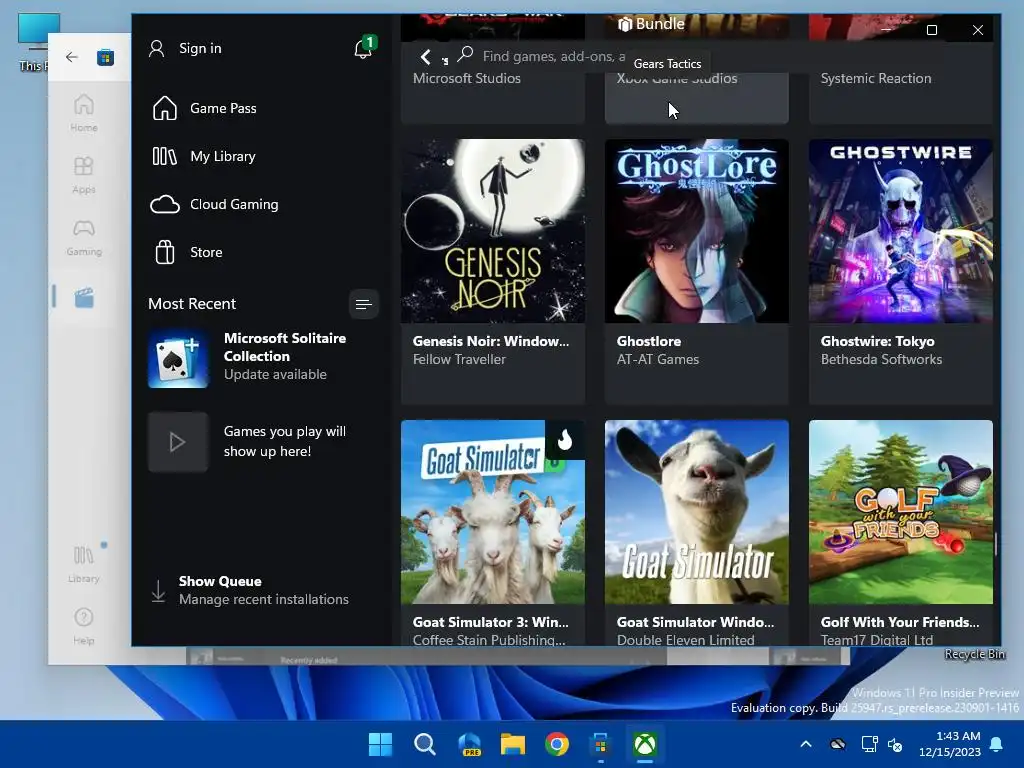Open Windows notification bell in tray
Image resolution: width=1024 pixels, height=768 pixels.
(997, 744)
